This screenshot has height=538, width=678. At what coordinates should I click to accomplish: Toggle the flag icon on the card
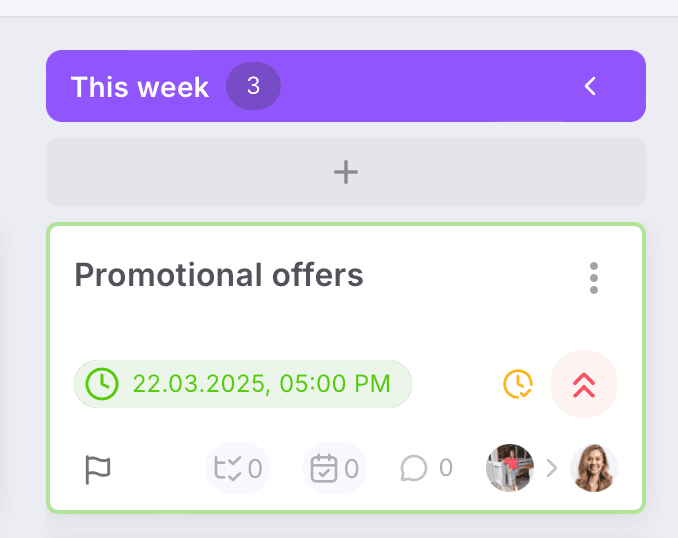pyautogui.click(x=98, y=468)
